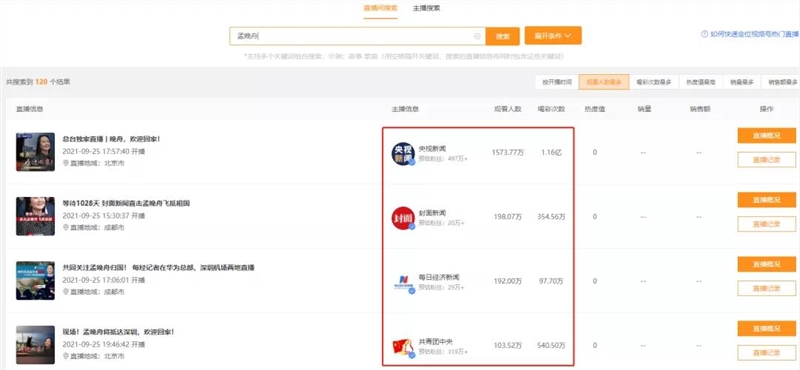Viewport: 800px width, 370px height.
Task: Open the 封面新闻 host name
Action: (x=432, y=213)
